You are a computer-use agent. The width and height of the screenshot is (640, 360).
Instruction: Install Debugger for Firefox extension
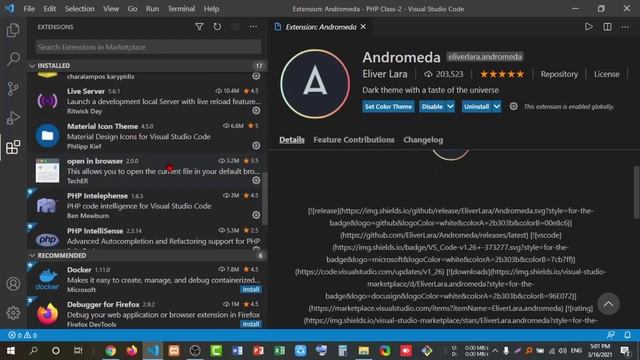point(251,324)
